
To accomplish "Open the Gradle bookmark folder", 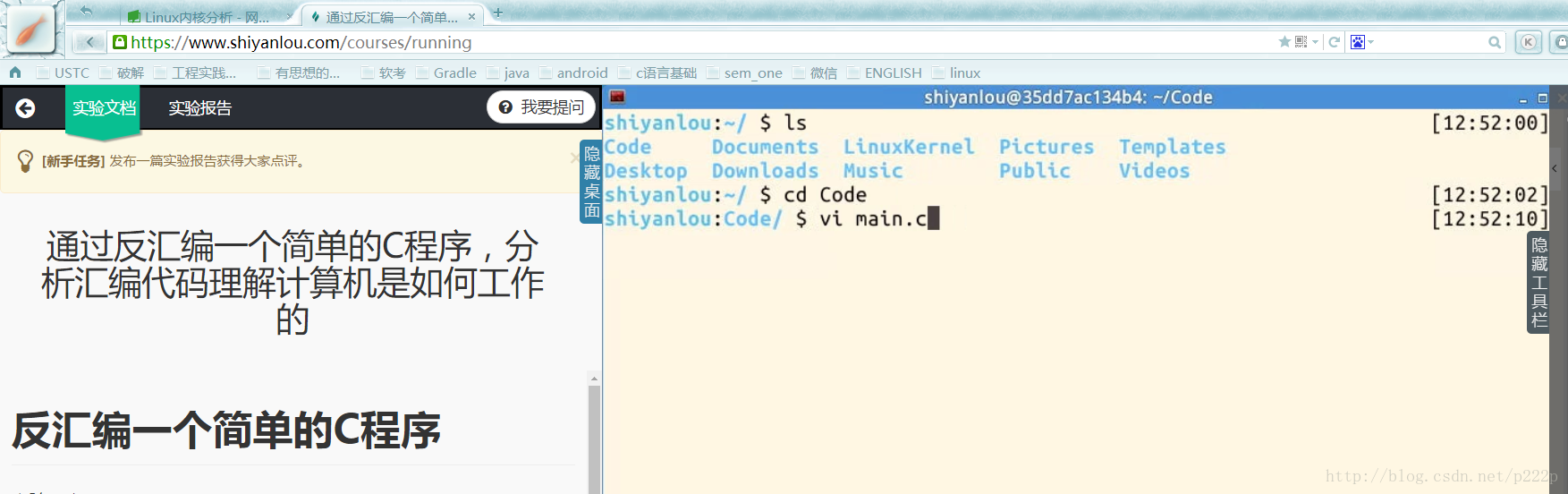I will pyautogui.click(x=446, y=72).
